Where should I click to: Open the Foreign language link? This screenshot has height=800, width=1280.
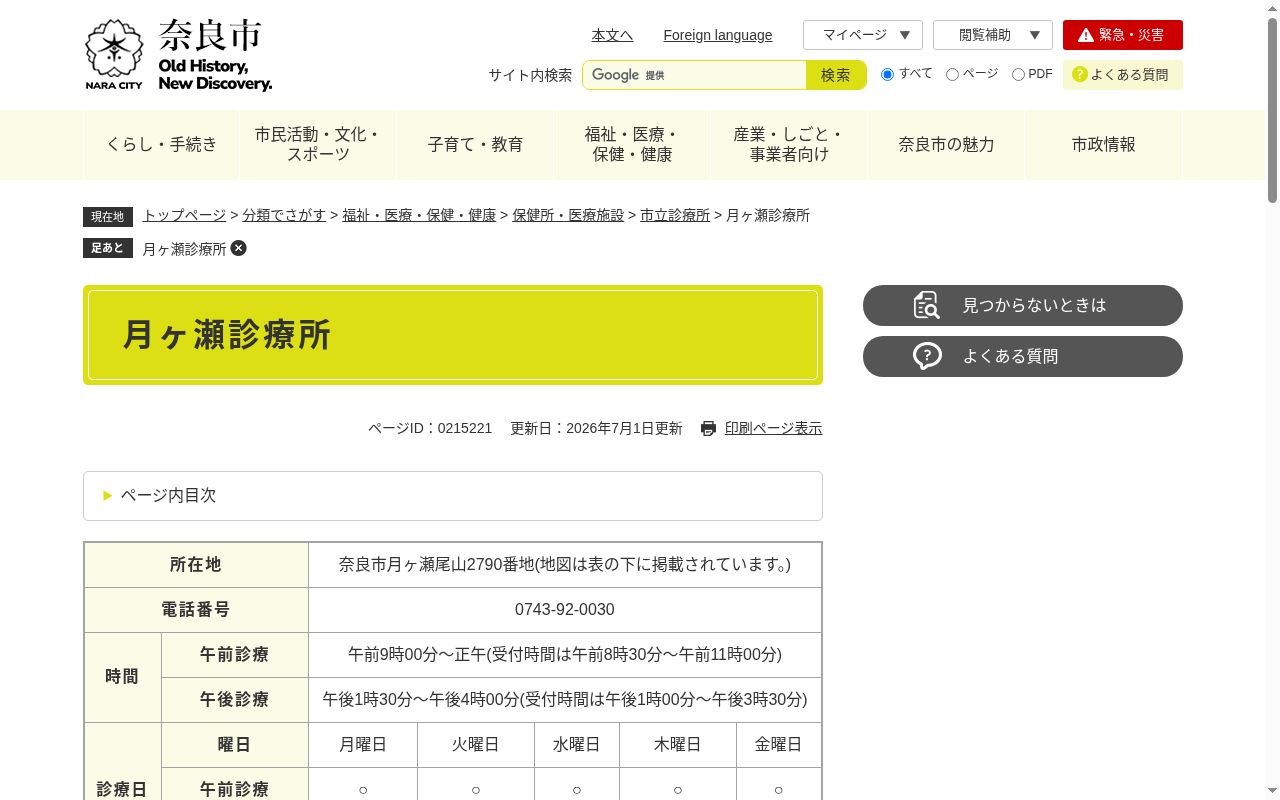click(718, 35)
